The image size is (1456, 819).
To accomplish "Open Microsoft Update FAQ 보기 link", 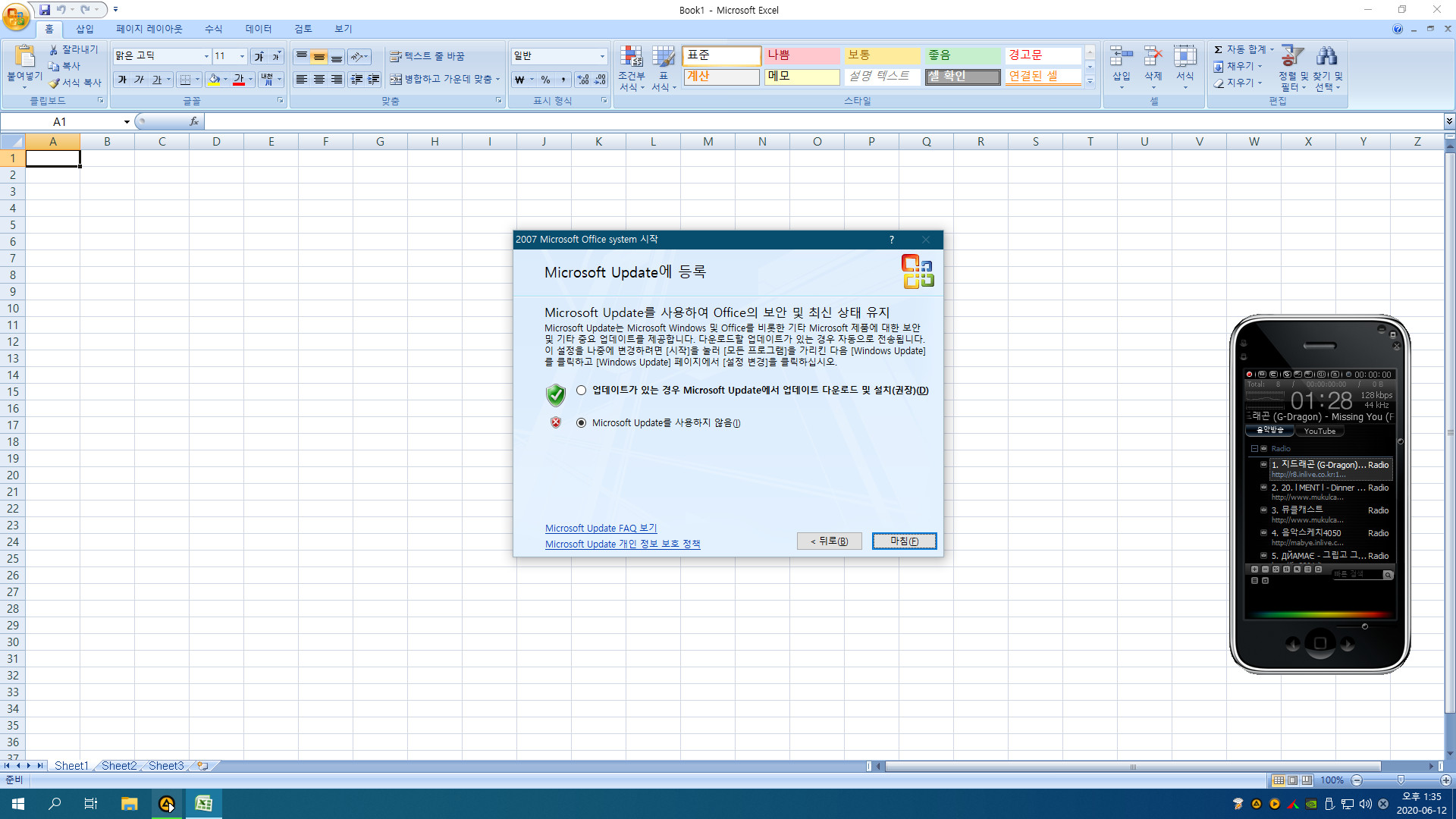I will (x=601, y=529).
